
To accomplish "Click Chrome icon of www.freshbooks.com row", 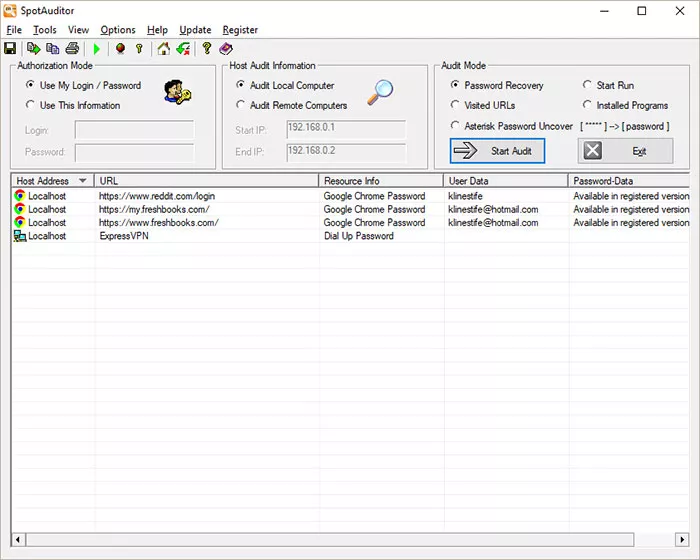I will [x=20, y=222].
